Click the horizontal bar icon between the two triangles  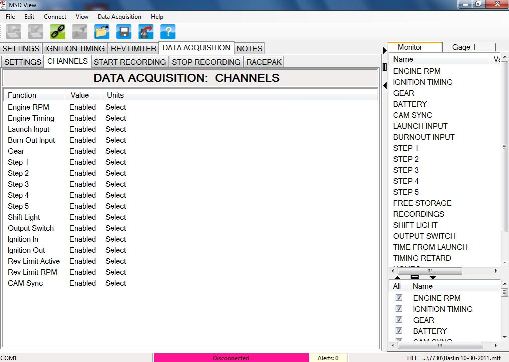[x=415, y=277]
